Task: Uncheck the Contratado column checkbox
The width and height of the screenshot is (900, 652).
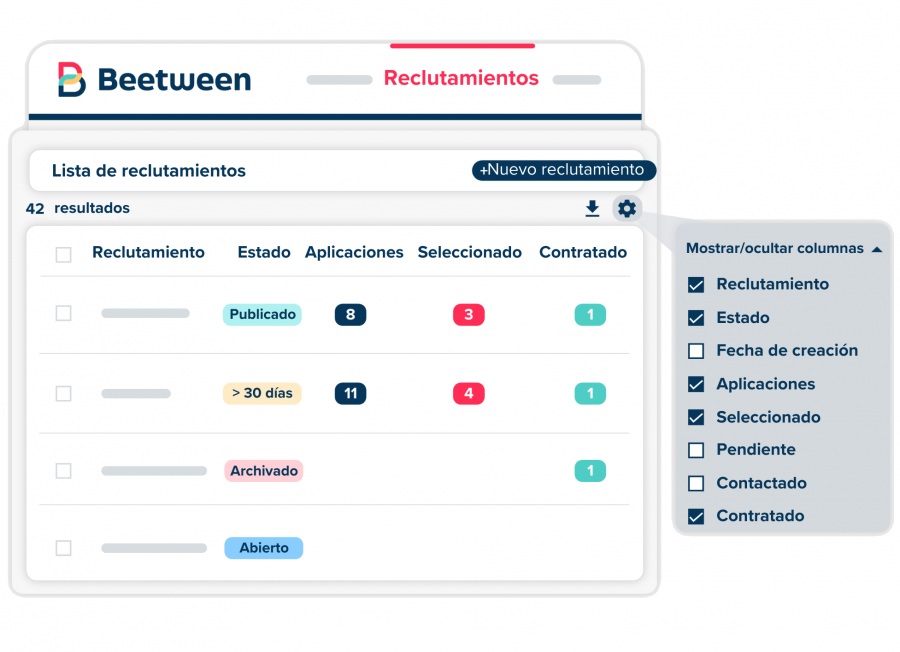Action: 696,517
